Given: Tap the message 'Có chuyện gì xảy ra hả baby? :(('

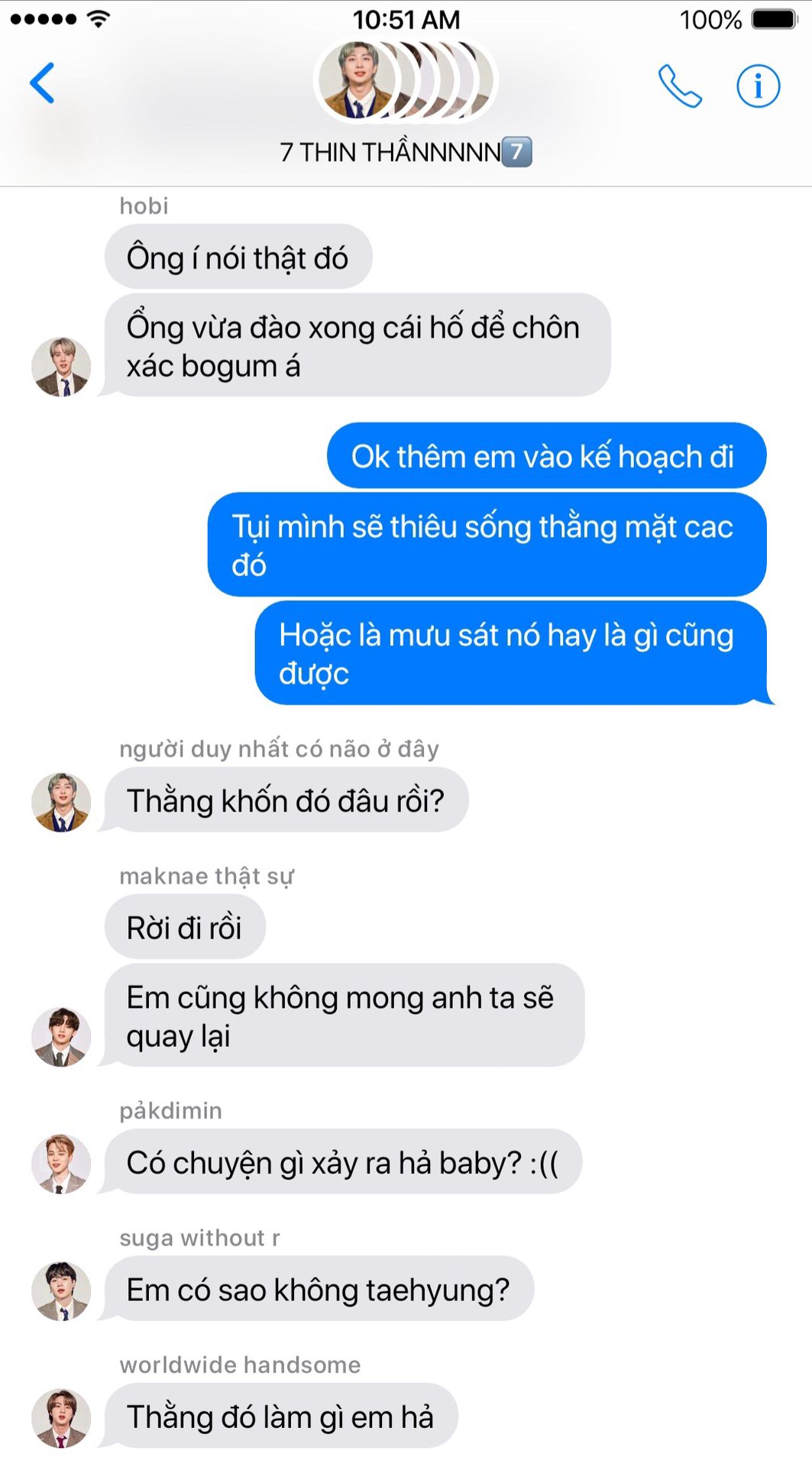Looking at the screenshot, I should [x=343, y=1161].
